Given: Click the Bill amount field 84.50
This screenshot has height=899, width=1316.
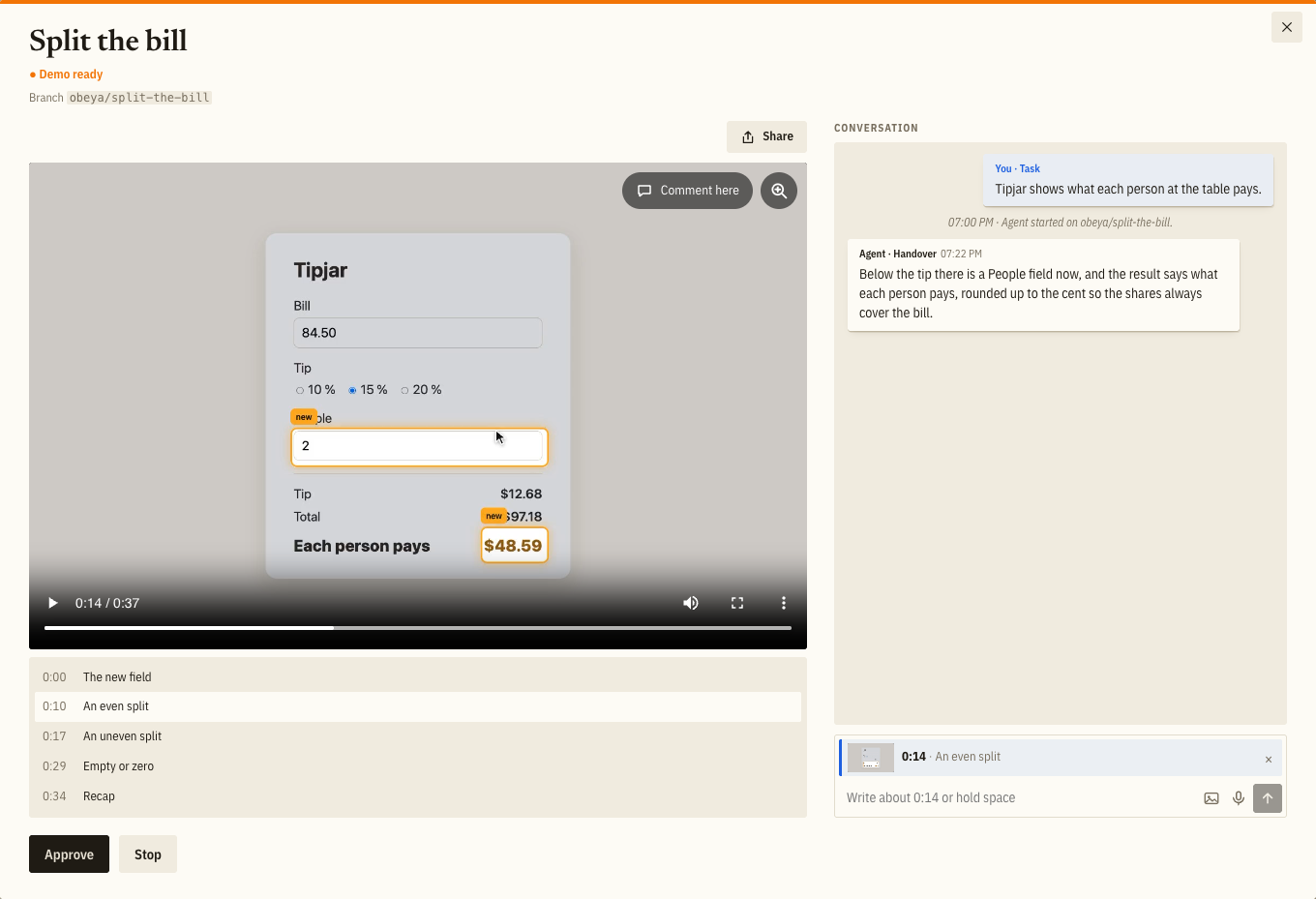Looking at the screenshot, I should (418, 333).
